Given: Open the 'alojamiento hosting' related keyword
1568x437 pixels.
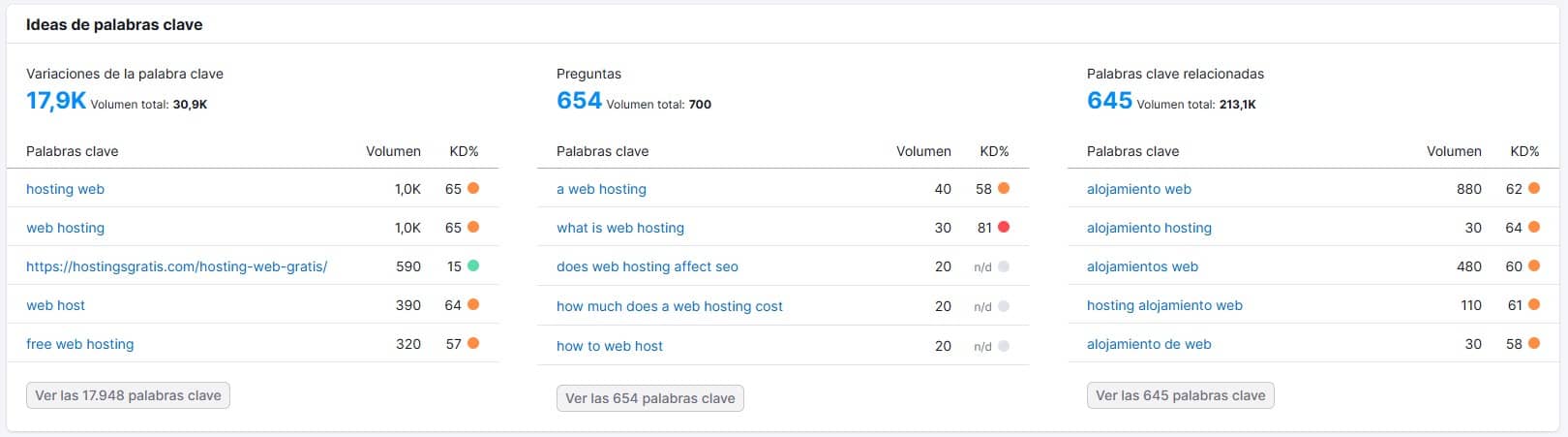Looking at the screenshot, I should click(x=1149, y=228).
